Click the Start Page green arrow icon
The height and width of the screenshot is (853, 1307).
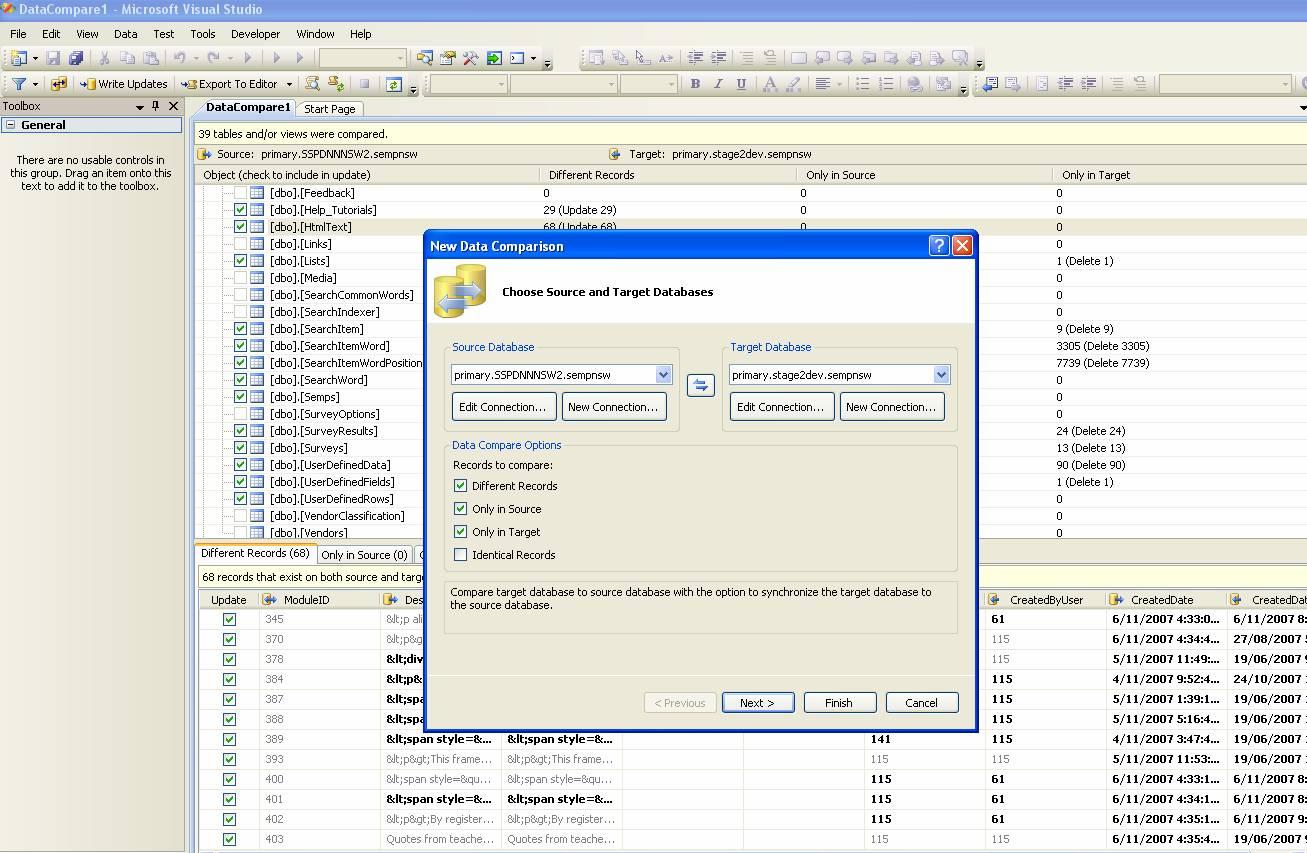tap(494, 58)
